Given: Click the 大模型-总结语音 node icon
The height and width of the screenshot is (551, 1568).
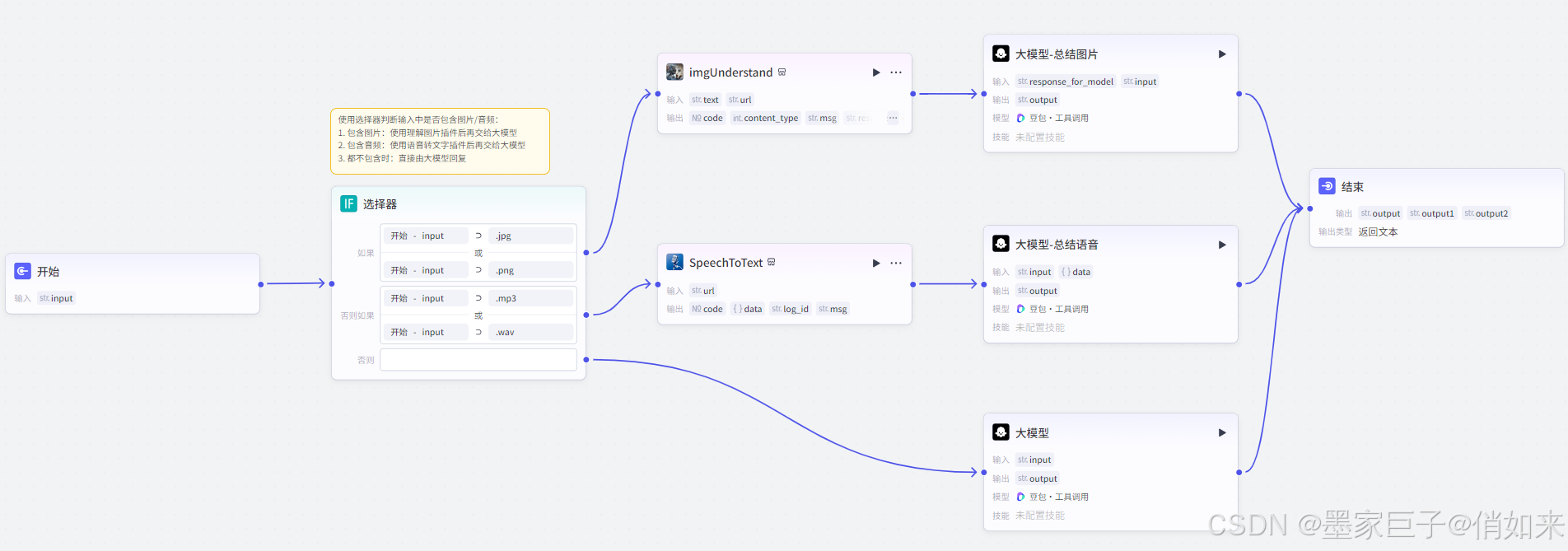Looking at the screenshot, I should point(1001,244).
